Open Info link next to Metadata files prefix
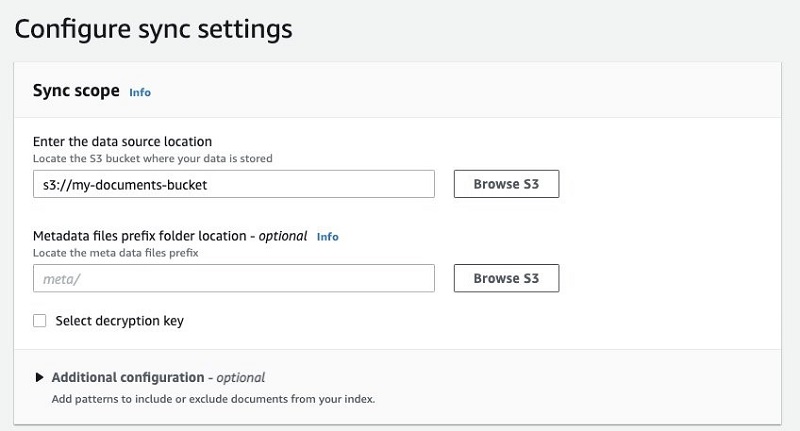800x431 pixels. pos(328,237)
